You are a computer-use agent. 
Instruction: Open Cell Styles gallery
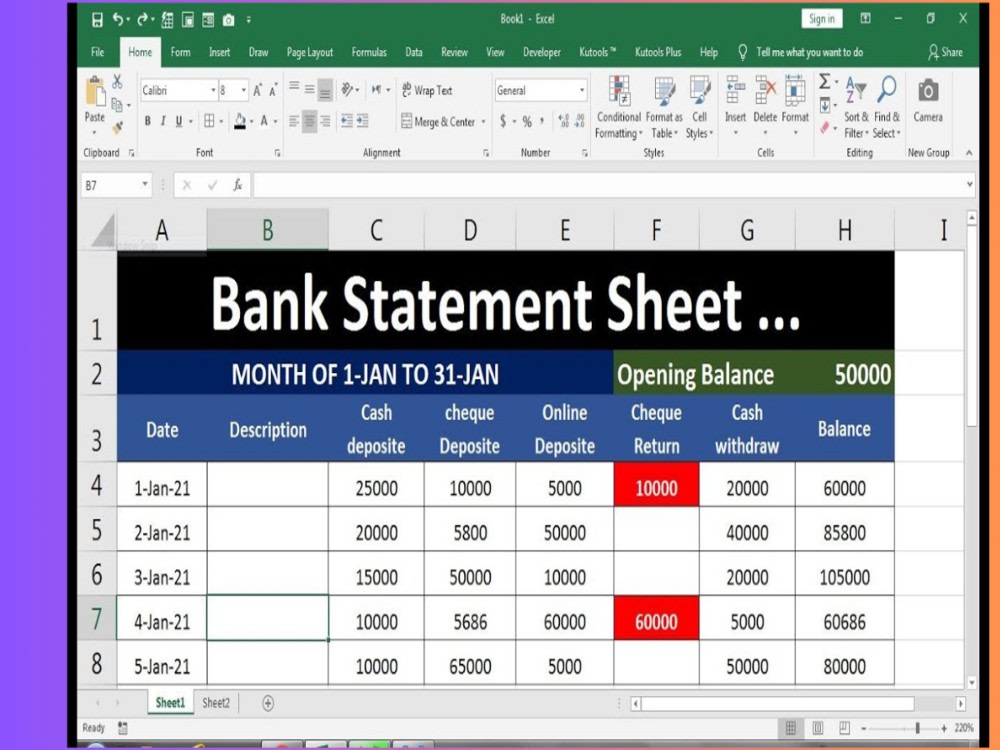tap(700, 107)
